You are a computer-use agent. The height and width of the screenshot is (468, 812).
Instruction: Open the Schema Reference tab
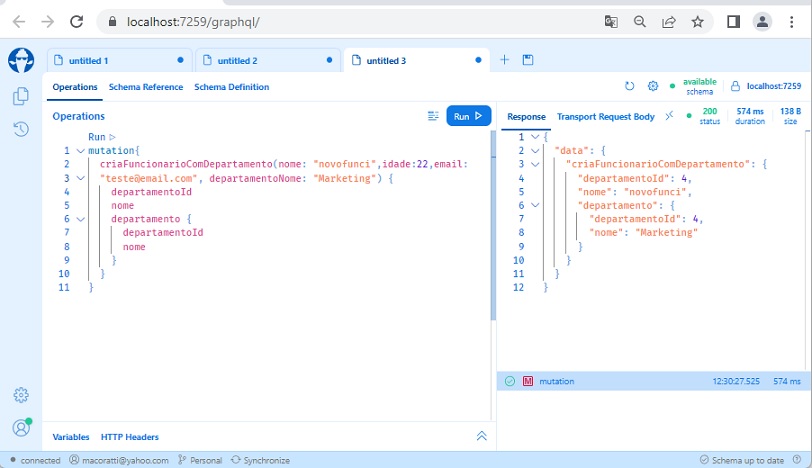pyautogui.click(x=146, y=87)
